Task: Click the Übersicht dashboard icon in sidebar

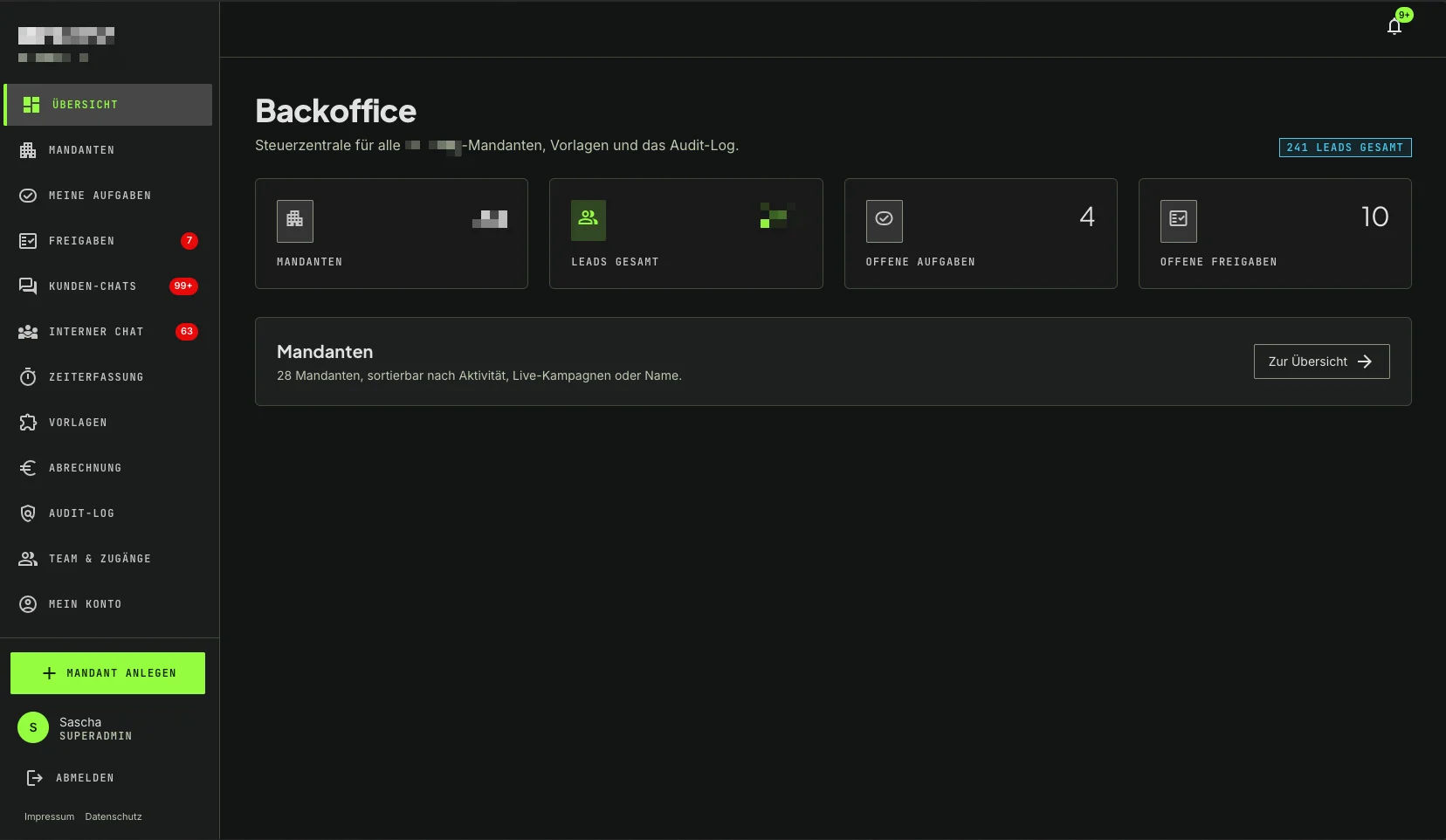Action: click(x=31, y=105)
